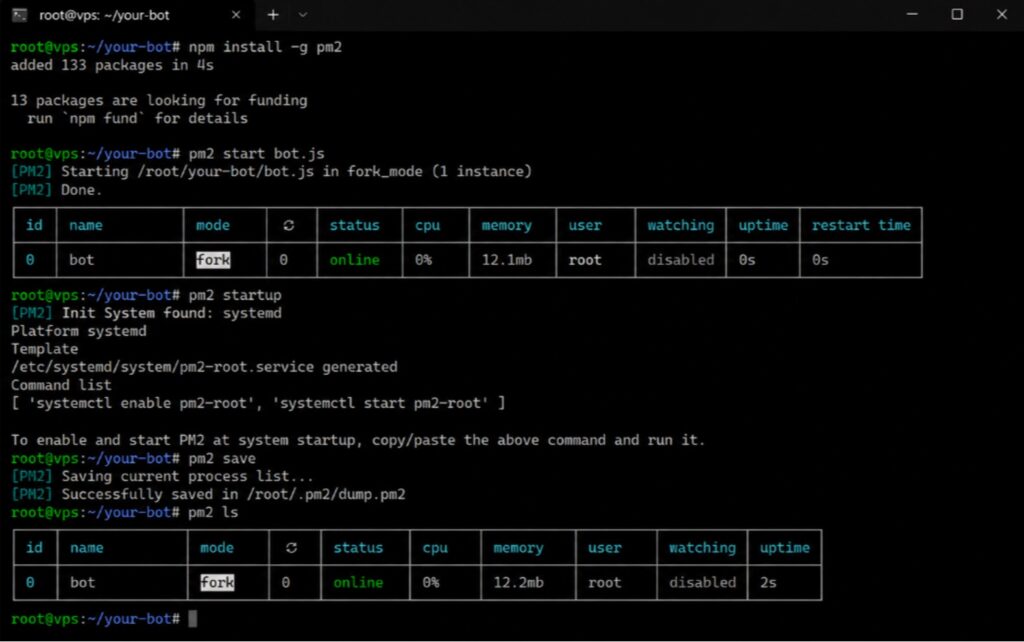Screen dimensions: 1024x642
Task: Click the '12.1mb' memory value
Action: [507, 260]
